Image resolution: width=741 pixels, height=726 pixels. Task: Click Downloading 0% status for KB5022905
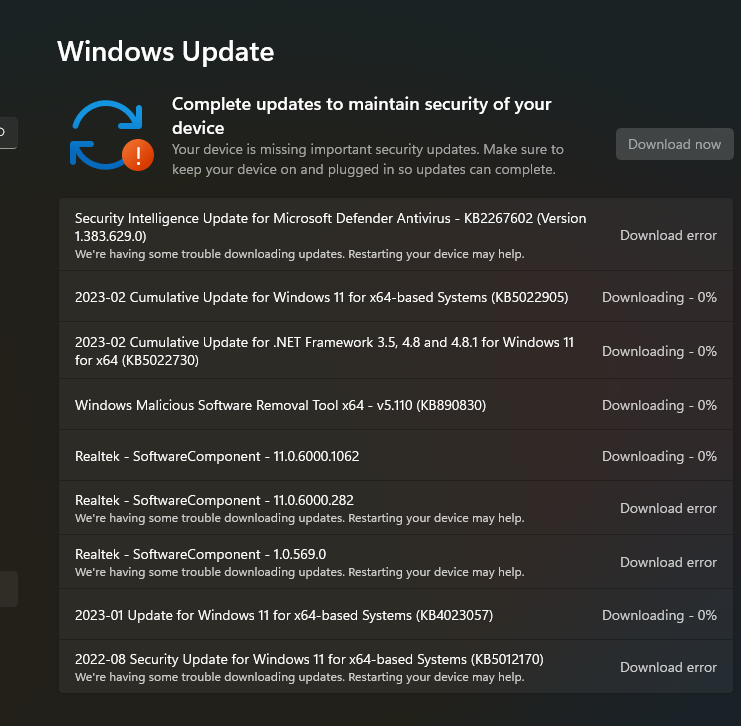pos(659,297)
